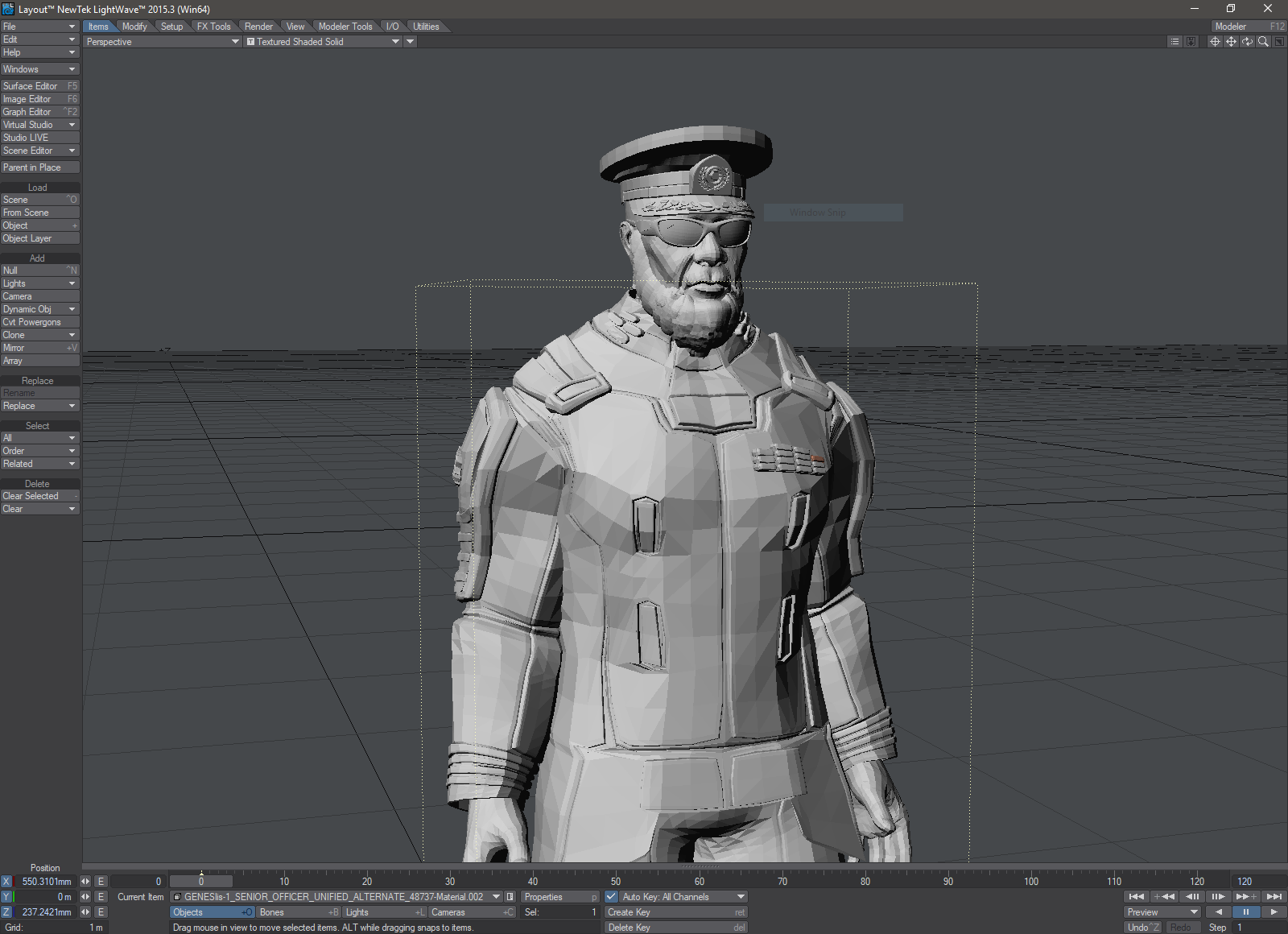
Task: Open the FX Tools tab
Action: tap(213, 27)
